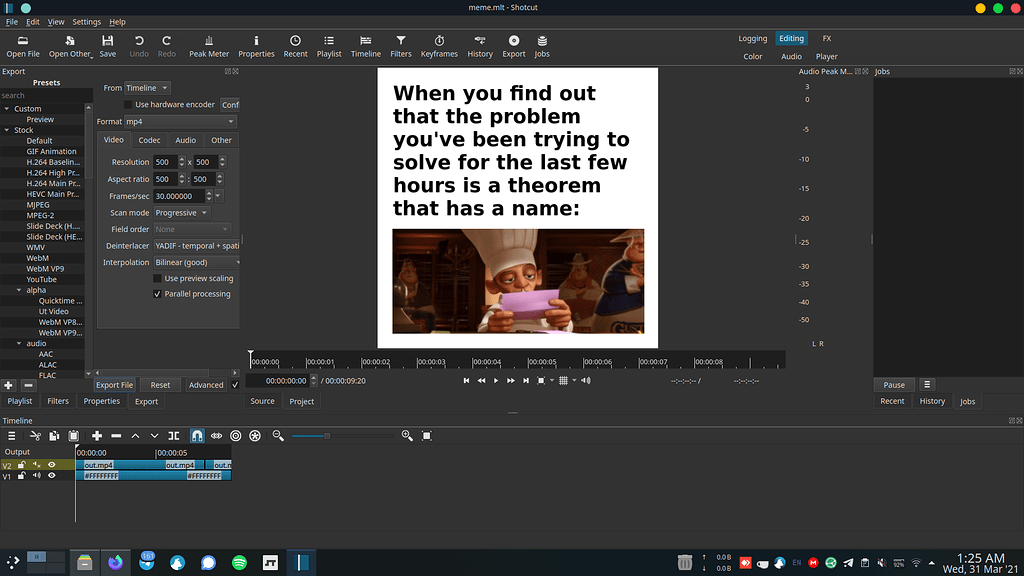
Task: Switch to the Filters bottom tab
Action: click(57, 401)
